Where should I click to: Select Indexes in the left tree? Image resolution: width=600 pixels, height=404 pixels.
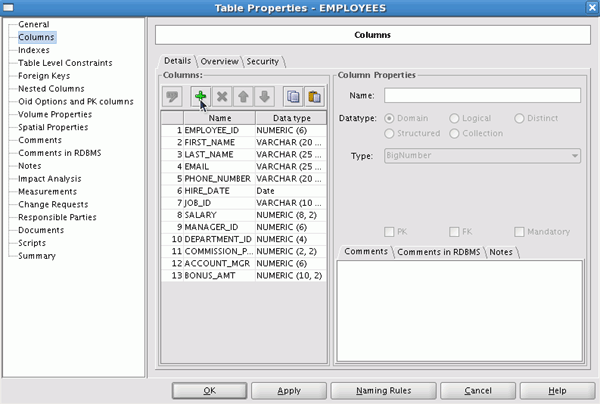click(34, 50)
